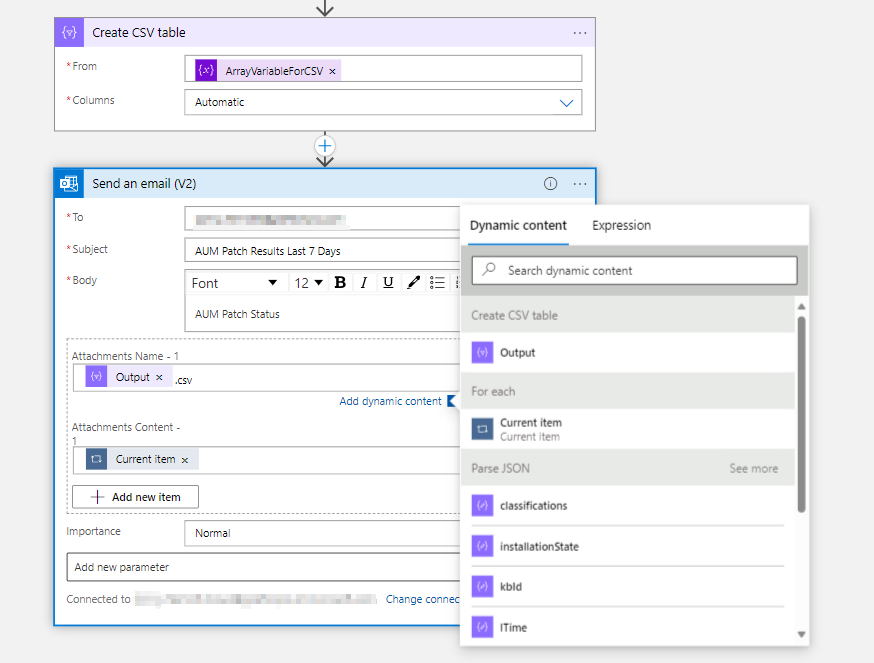874x663 pixels.
Task: Click the From input field
Action: [383, 69]
